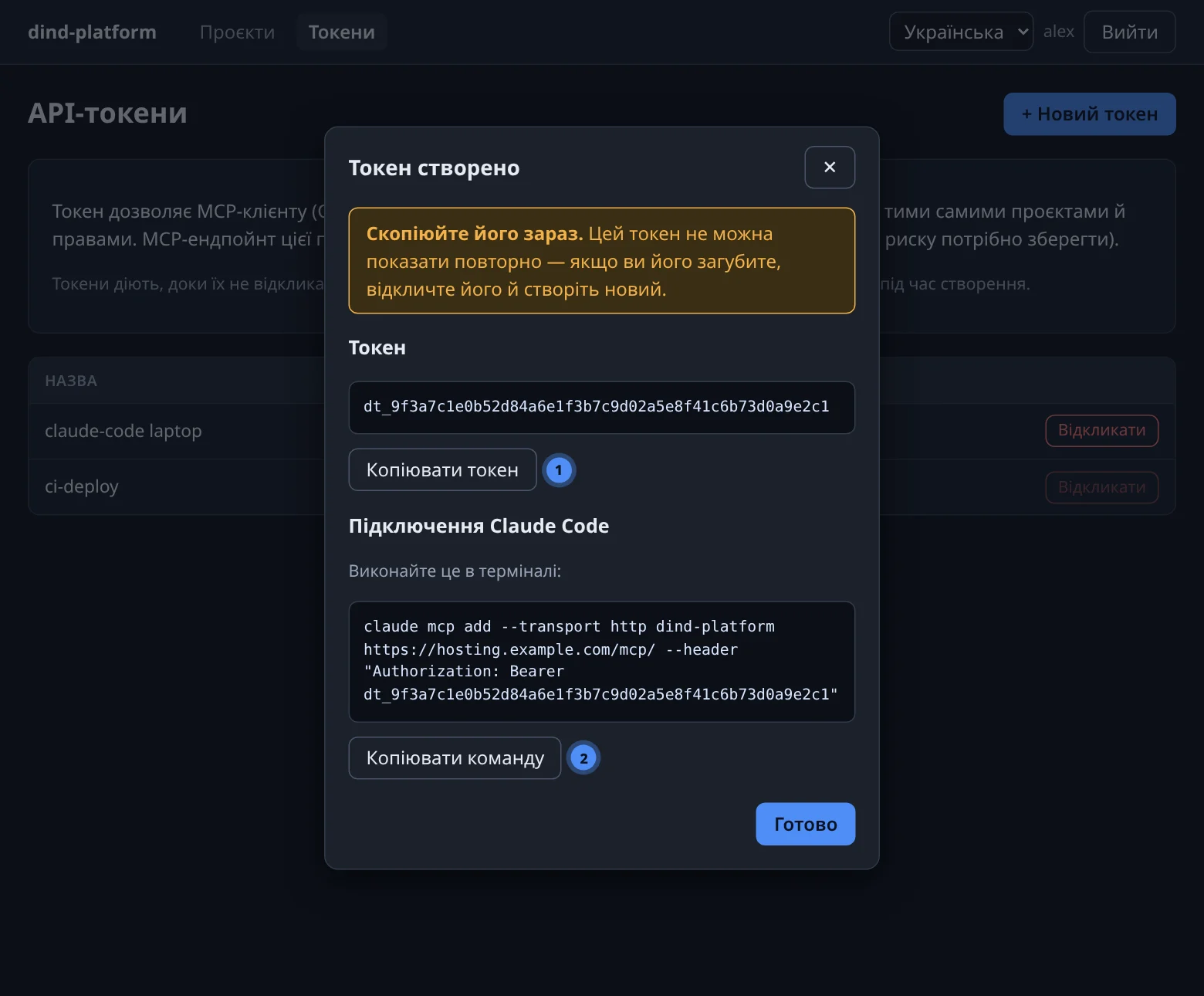
Task: Click the ci-deploy row name
Action: pyautogui.click(x=82, y=487)
